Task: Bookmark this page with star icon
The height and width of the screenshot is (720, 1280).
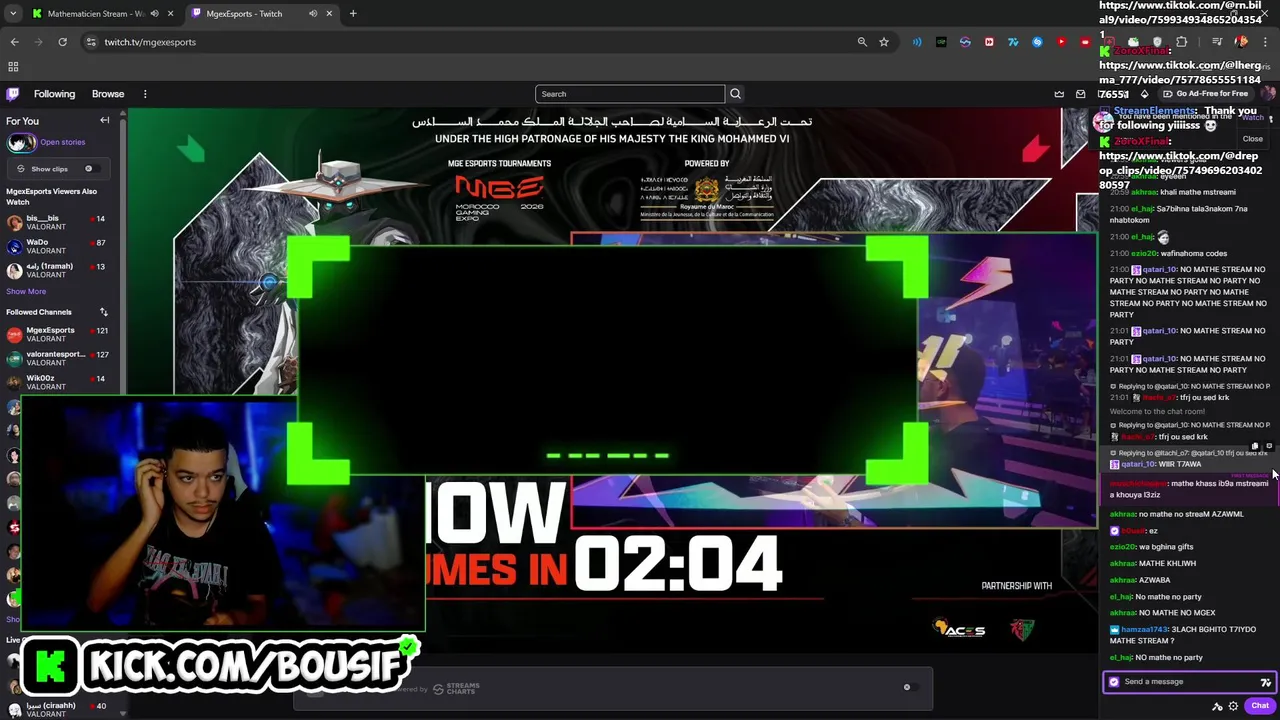Action: click(884, 42)
